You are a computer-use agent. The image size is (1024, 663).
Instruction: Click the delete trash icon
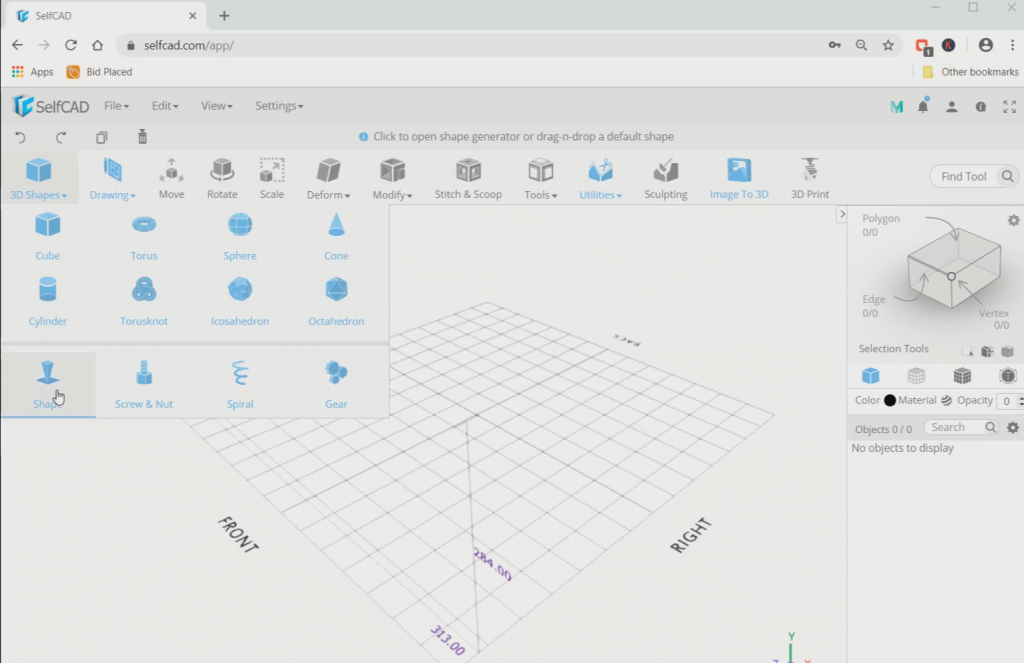point(142,136)
